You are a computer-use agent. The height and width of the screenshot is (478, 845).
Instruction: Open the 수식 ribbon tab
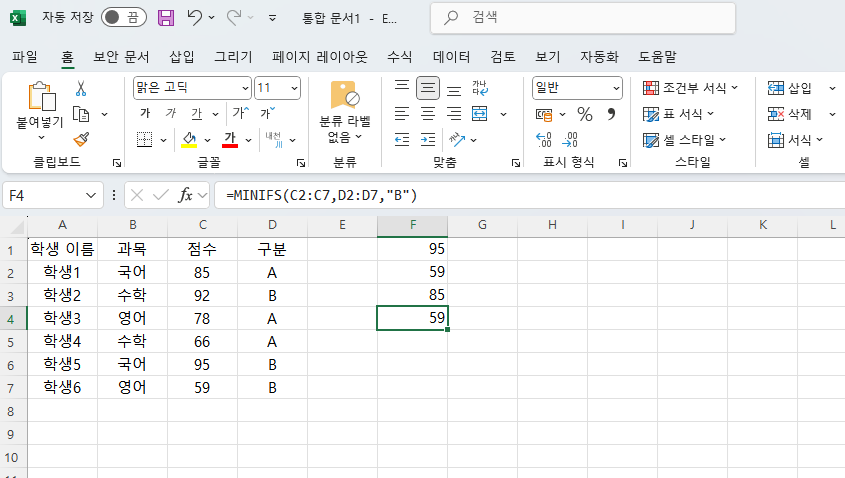399,56
